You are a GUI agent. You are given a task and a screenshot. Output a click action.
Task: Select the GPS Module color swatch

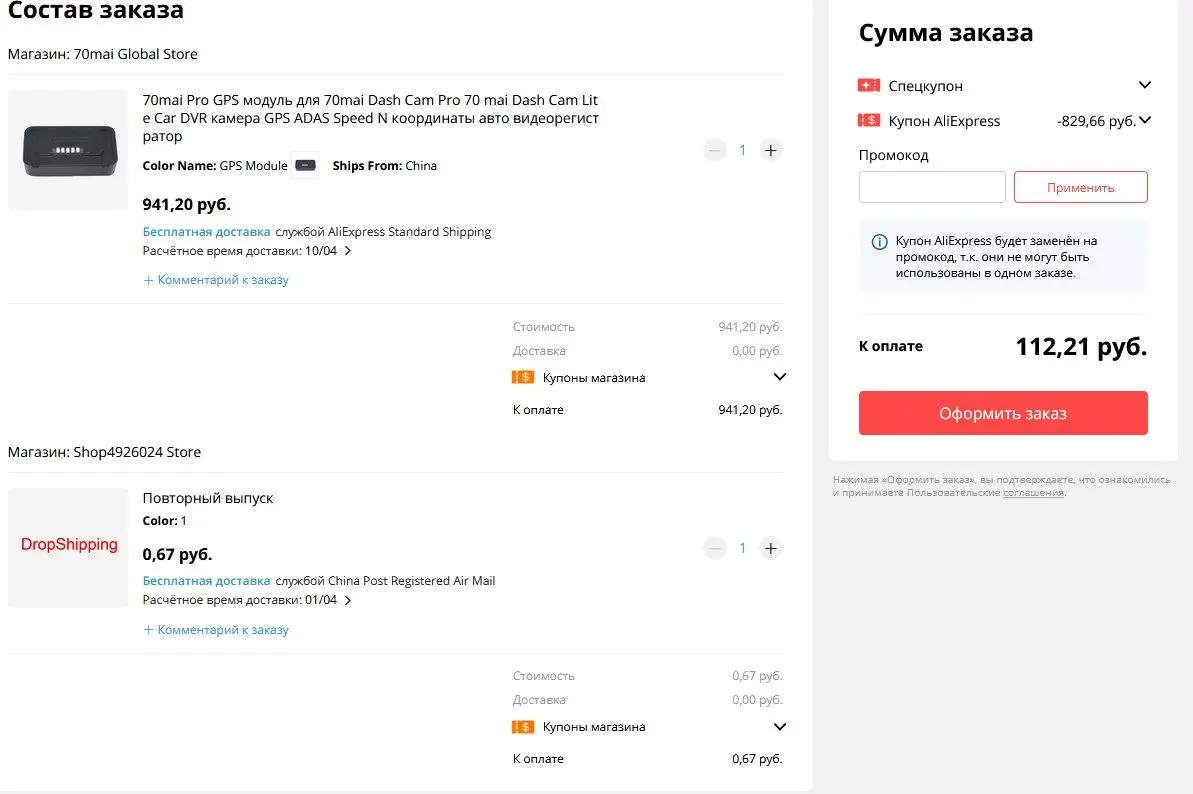coord(305,165)
